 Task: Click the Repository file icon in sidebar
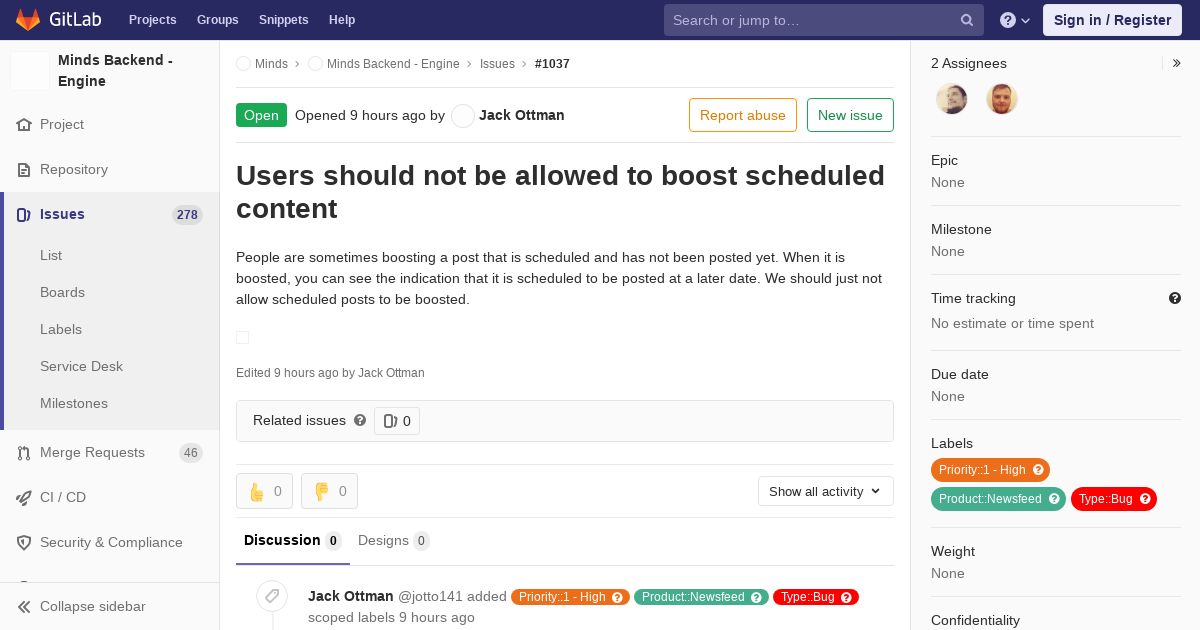tap(24, 170)
